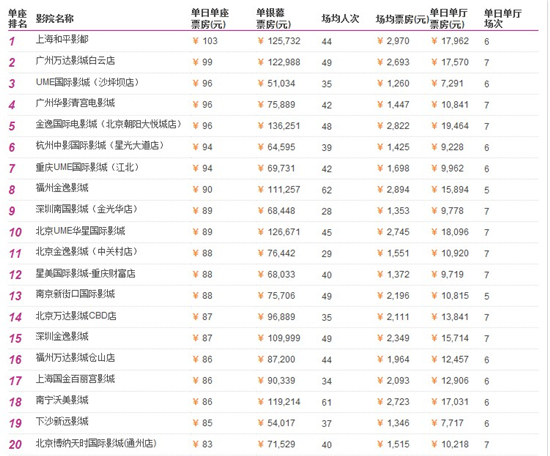
Task: Click the 场均票房(元) column header
Action: click(402, 19)
